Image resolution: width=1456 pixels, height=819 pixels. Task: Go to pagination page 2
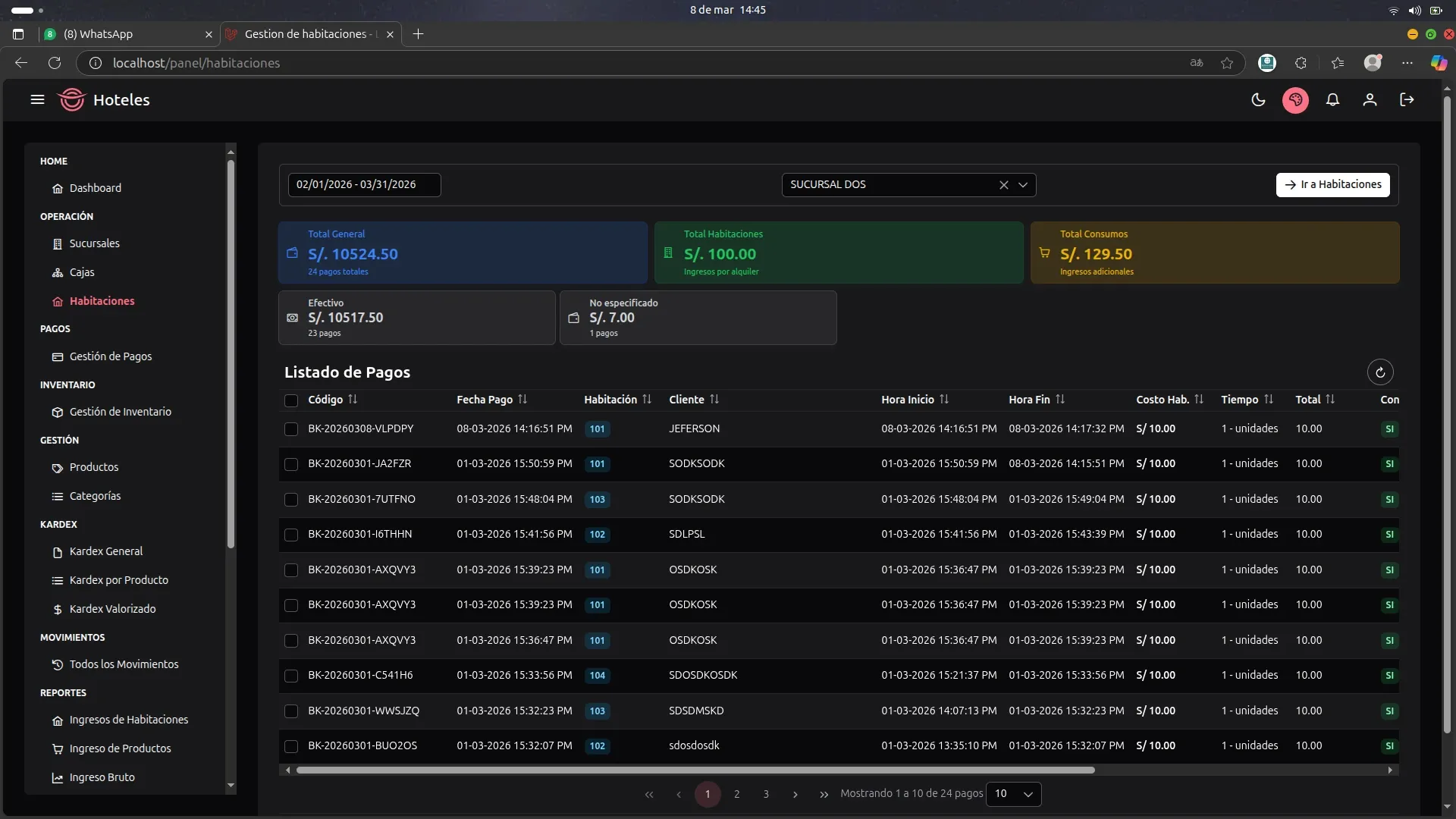[x=736, y=794]
